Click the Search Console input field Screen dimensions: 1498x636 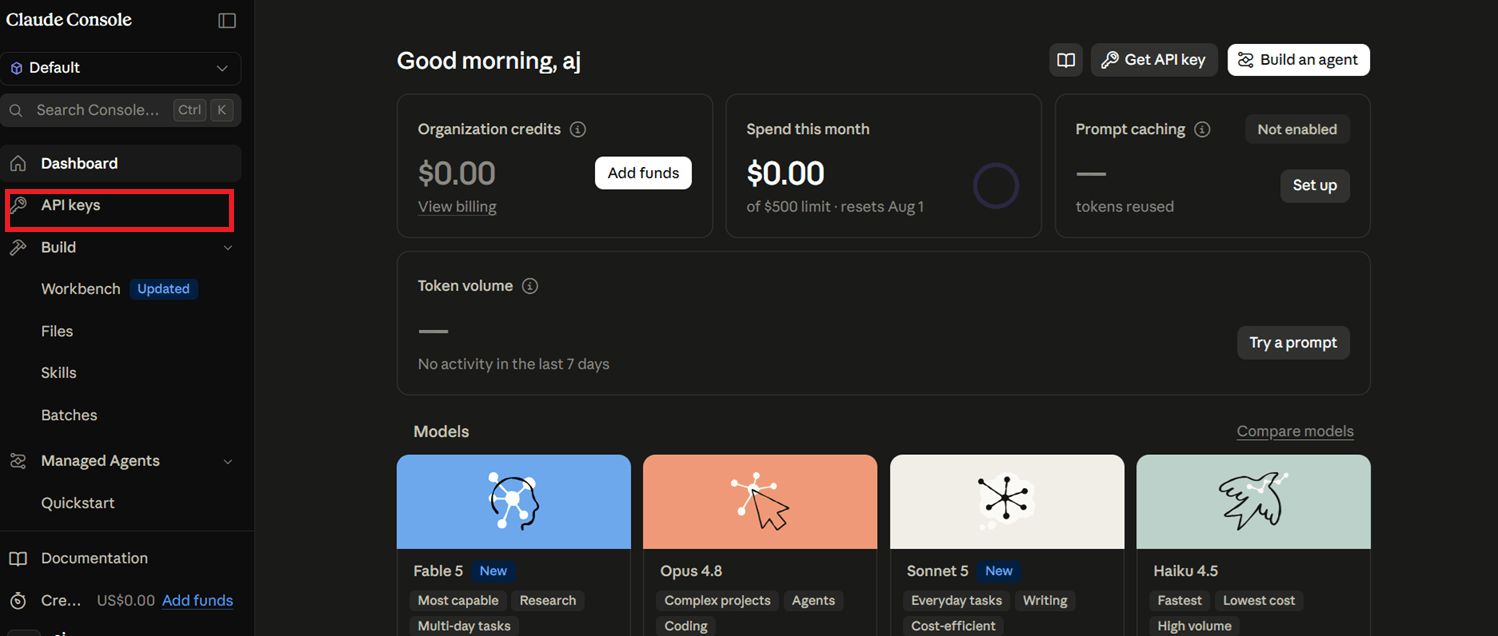(x=121, y=110)
